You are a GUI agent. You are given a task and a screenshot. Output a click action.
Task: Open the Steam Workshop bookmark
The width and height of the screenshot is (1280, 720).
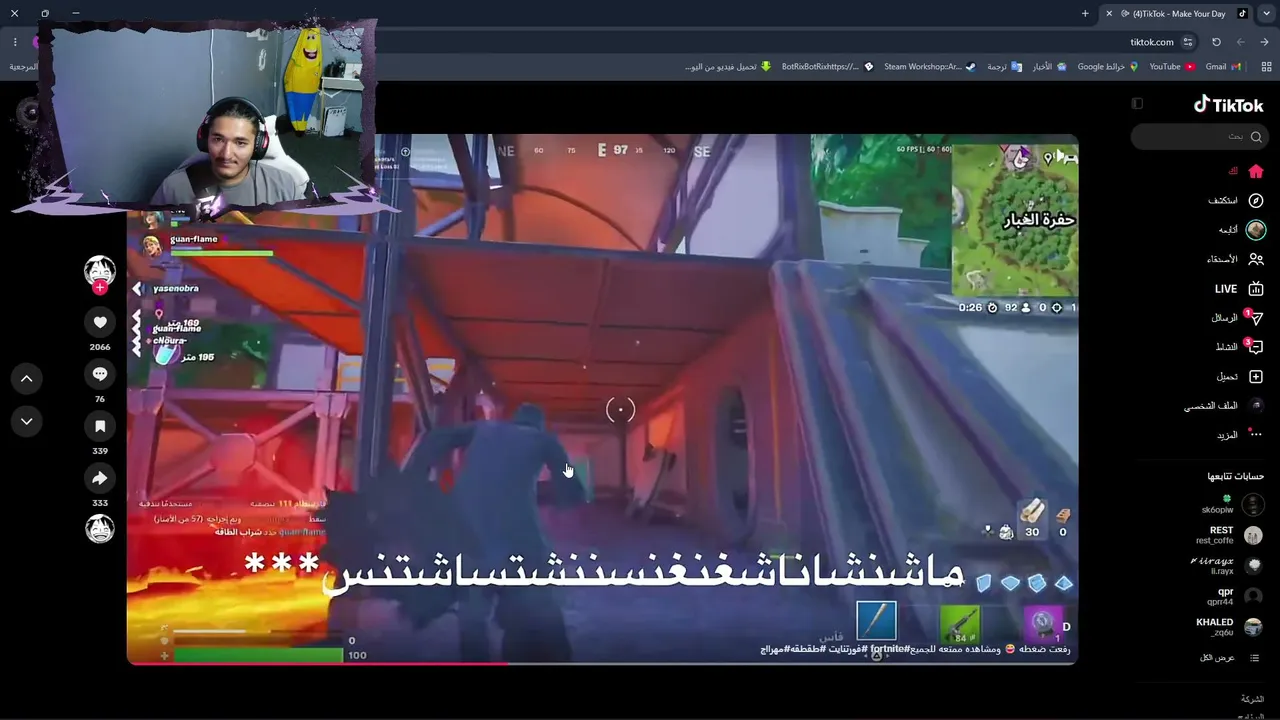click(930, 67)
